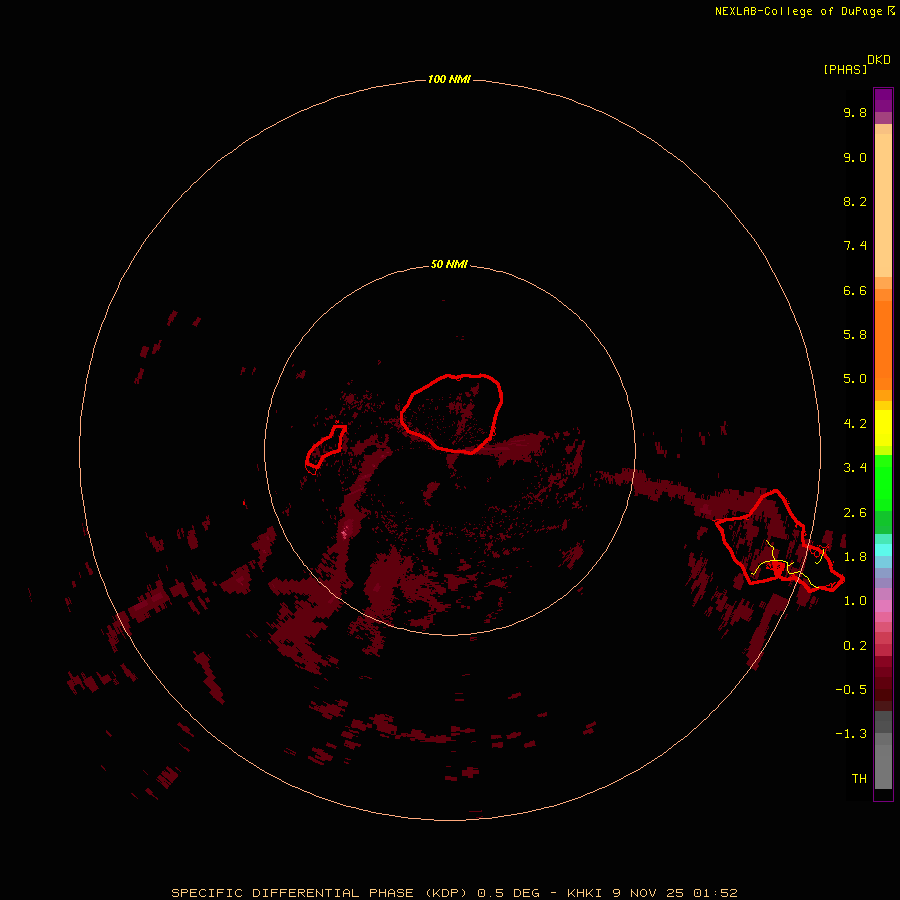
Task: Click the 7.4 value on the color scale
Action: click(x=855, y=246)
